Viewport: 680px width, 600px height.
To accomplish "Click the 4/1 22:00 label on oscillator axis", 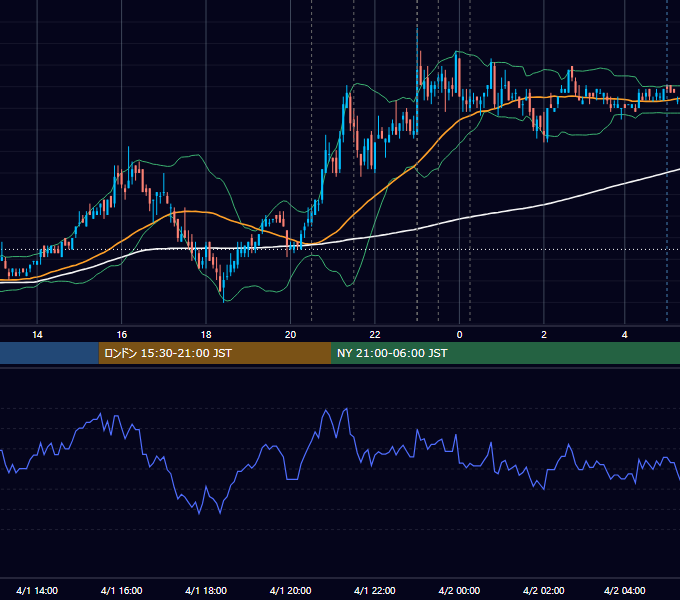I will click(375, 590).
